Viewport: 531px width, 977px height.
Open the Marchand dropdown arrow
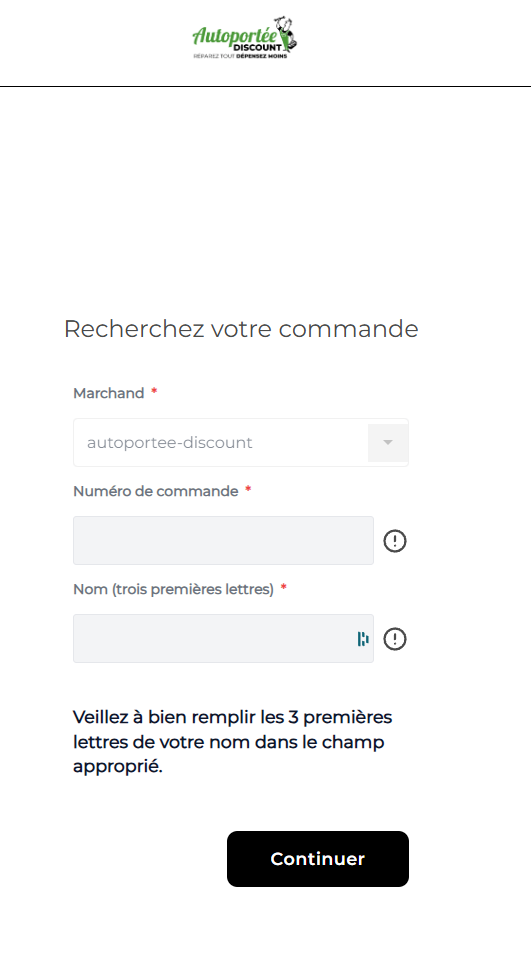click(388, 442)
